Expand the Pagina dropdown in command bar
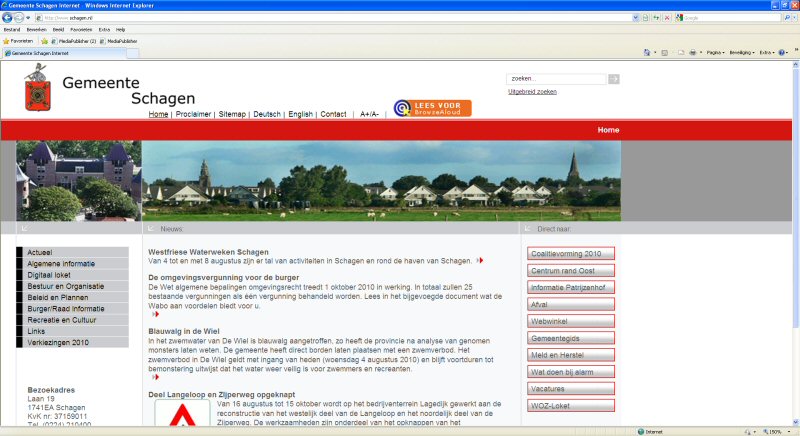Viewport: 800px width, 436px height. pos(716,52)
